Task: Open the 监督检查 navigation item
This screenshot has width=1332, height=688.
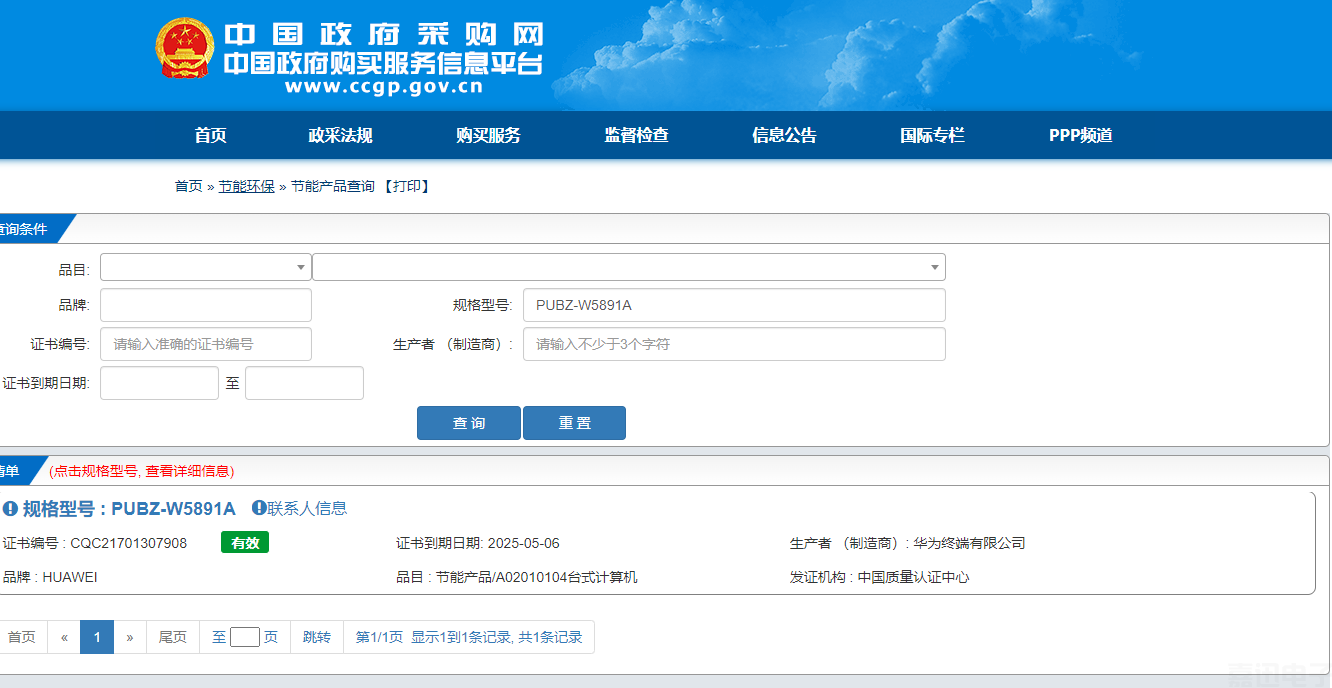Action: click(637, 135)
